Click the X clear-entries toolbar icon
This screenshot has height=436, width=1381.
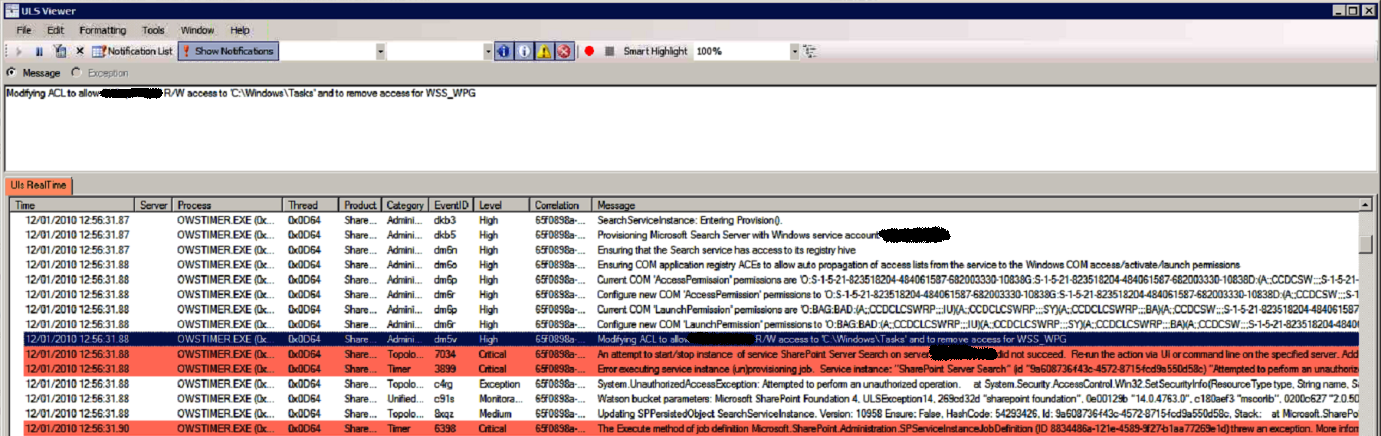80,51
